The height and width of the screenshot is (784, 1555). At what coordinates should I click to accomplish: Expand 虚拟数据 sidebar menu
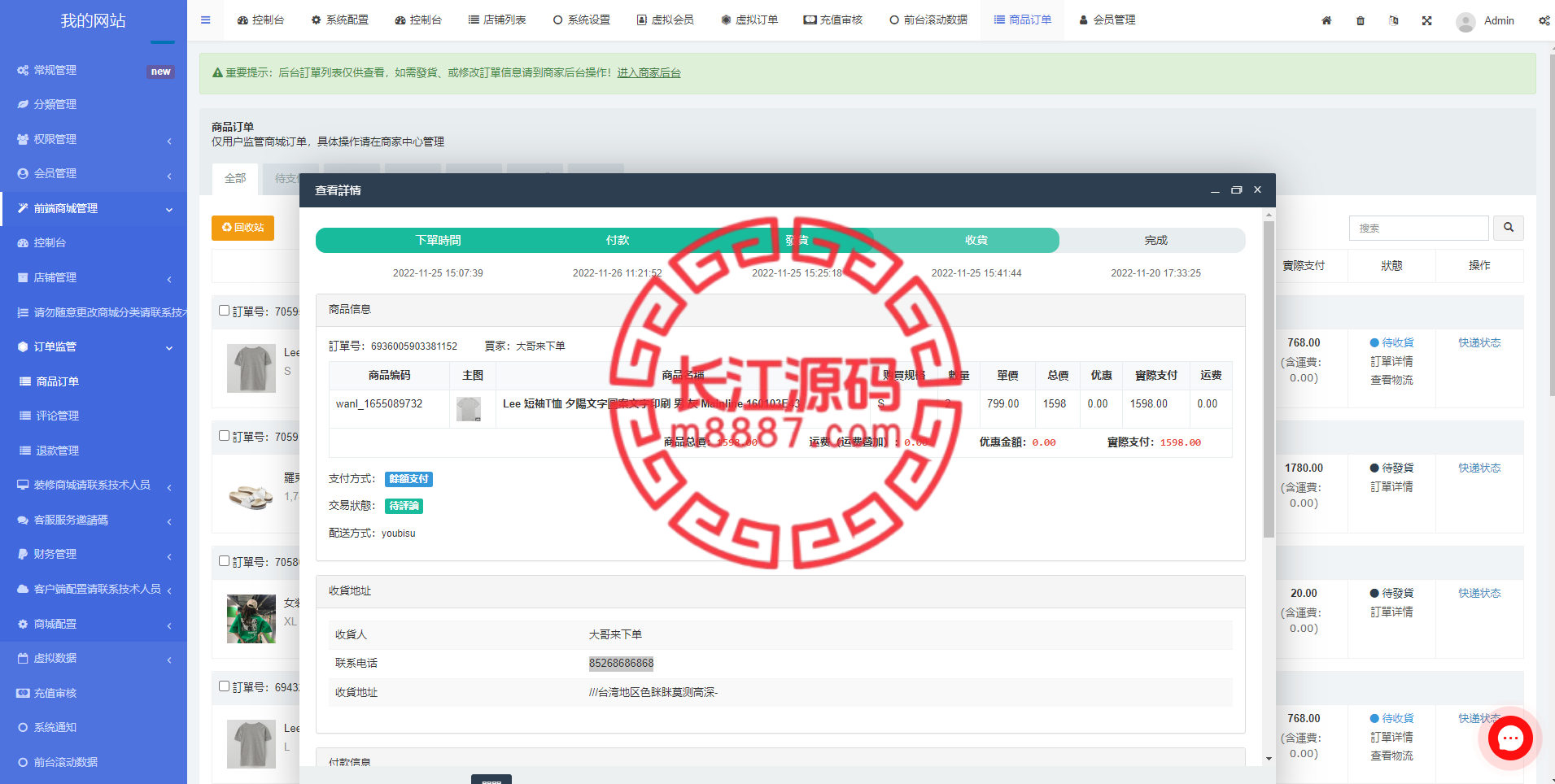94,658
